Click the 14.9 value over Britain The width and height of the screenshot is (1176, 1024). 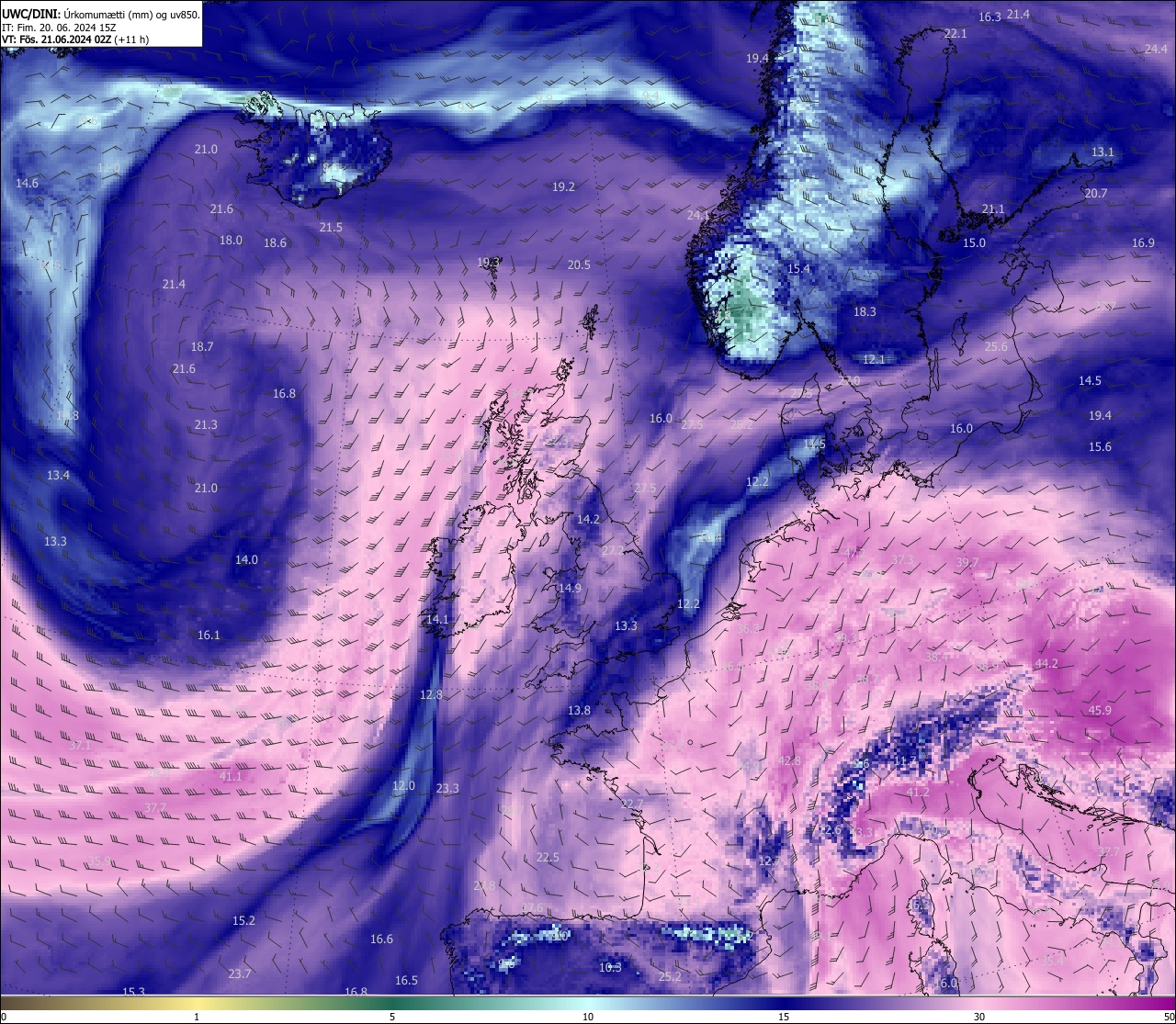(570, 588)
